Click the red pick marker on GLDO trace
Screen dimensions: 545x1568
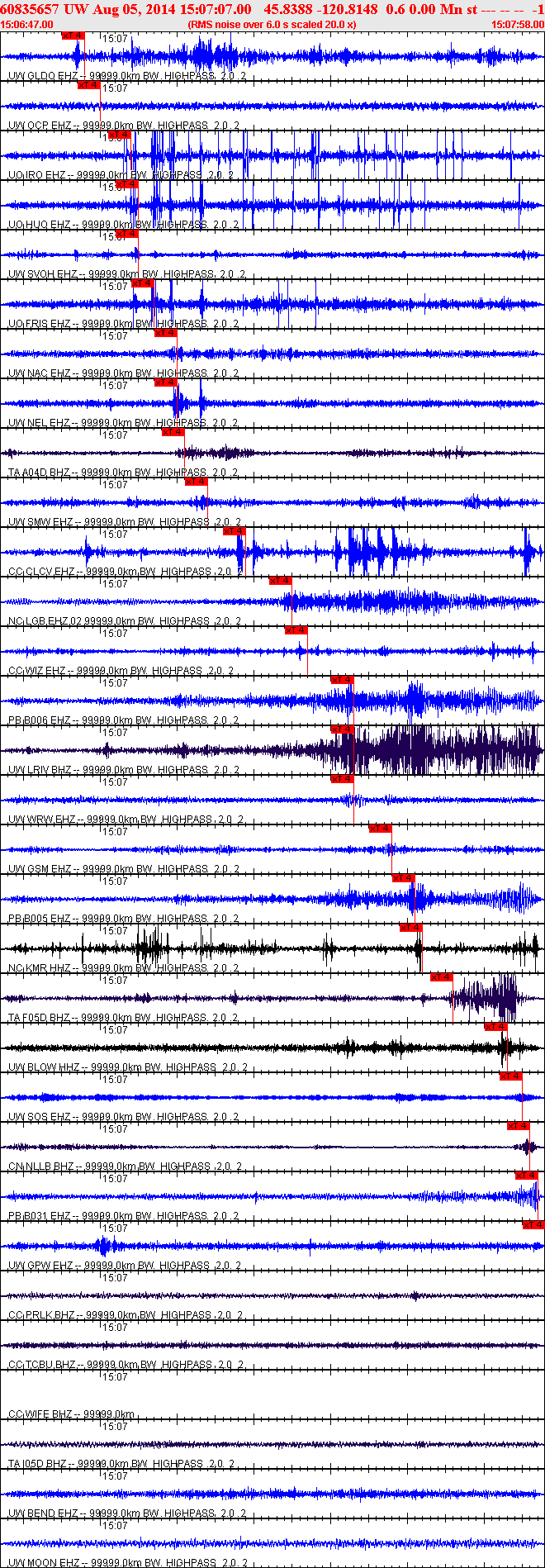(x=73, y=36)
